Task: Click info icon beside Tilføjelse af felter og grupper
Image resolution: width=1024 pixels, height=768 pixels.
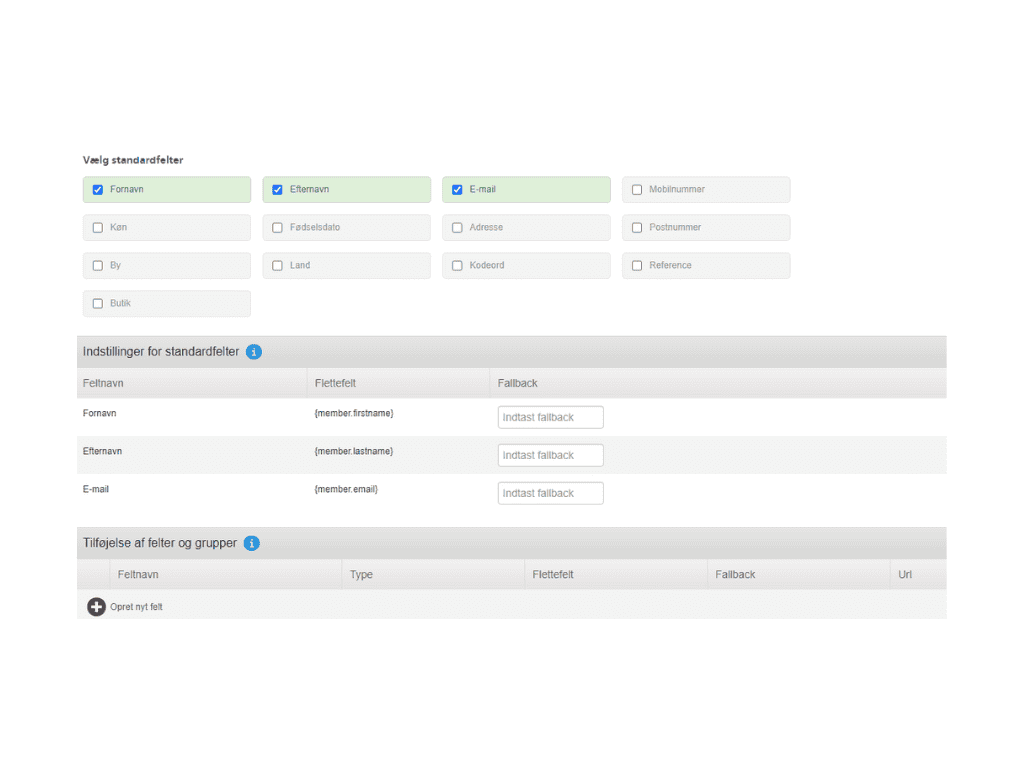Action: point(252,543)
